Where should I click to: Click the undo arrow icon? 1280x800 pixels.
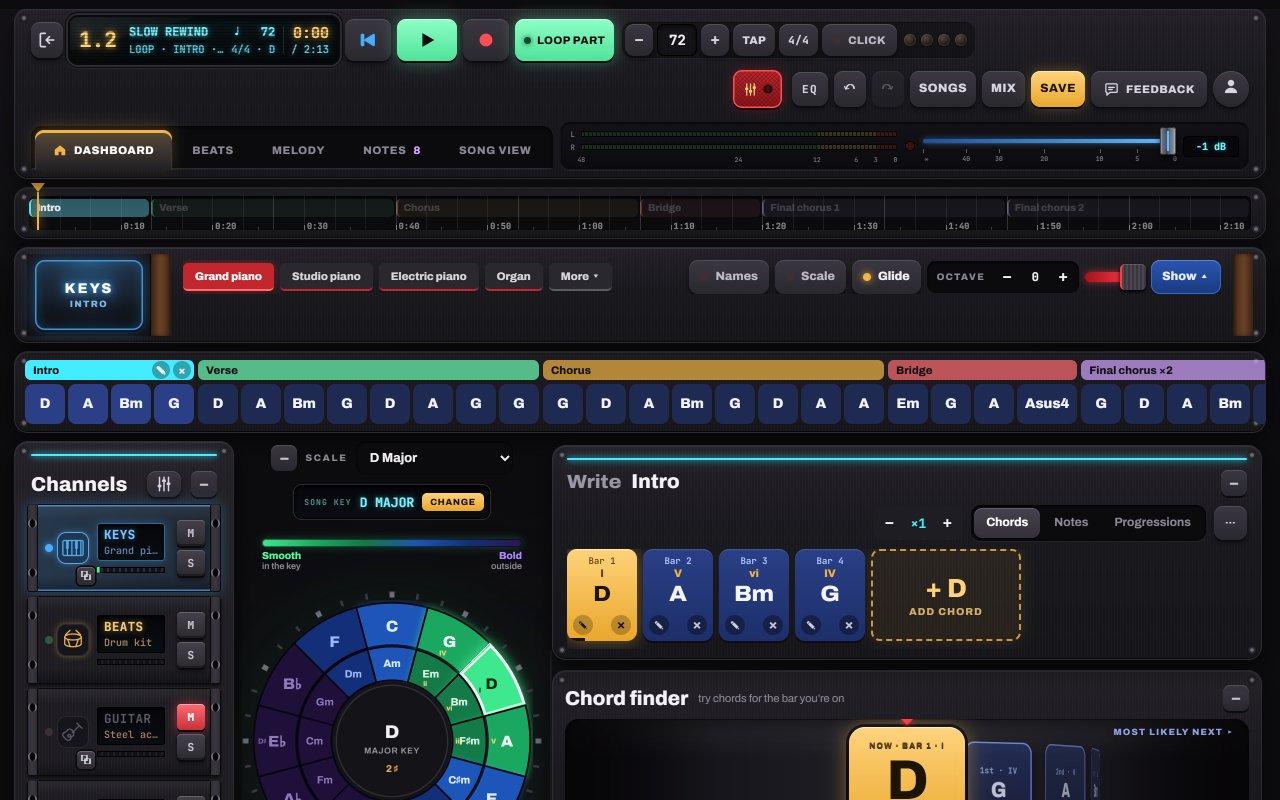tap(849, 89)
